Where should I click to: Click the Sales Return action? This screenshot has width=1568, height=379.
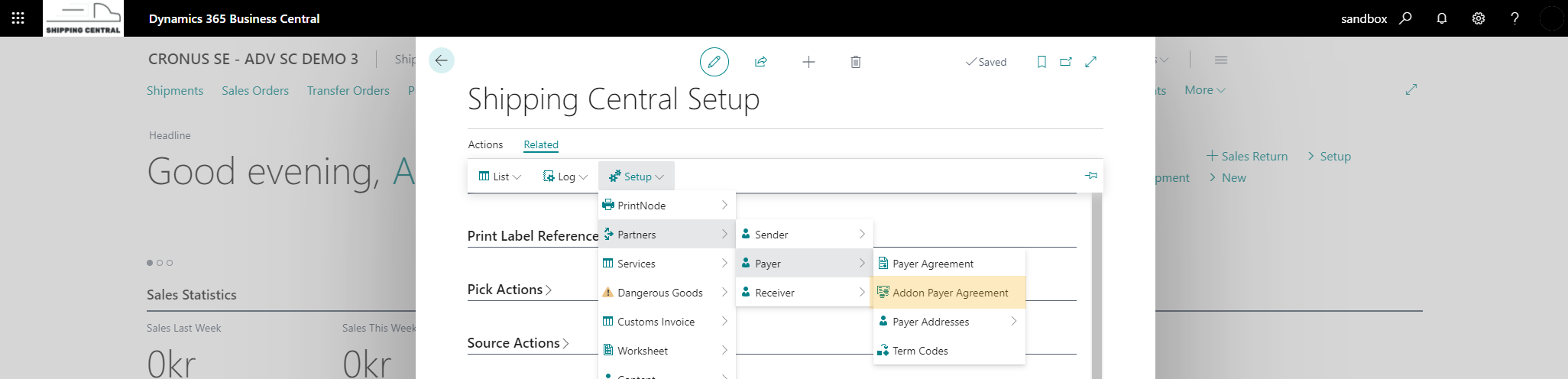(x=1247, y=156)
